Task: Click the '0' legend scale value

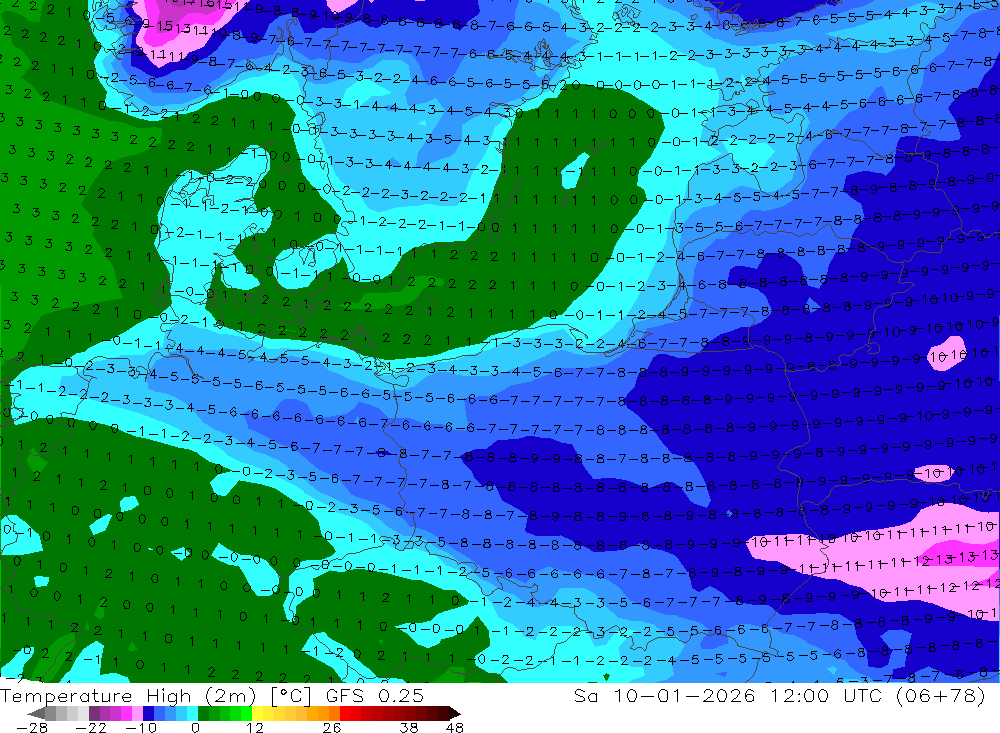Action: [195, 727]
